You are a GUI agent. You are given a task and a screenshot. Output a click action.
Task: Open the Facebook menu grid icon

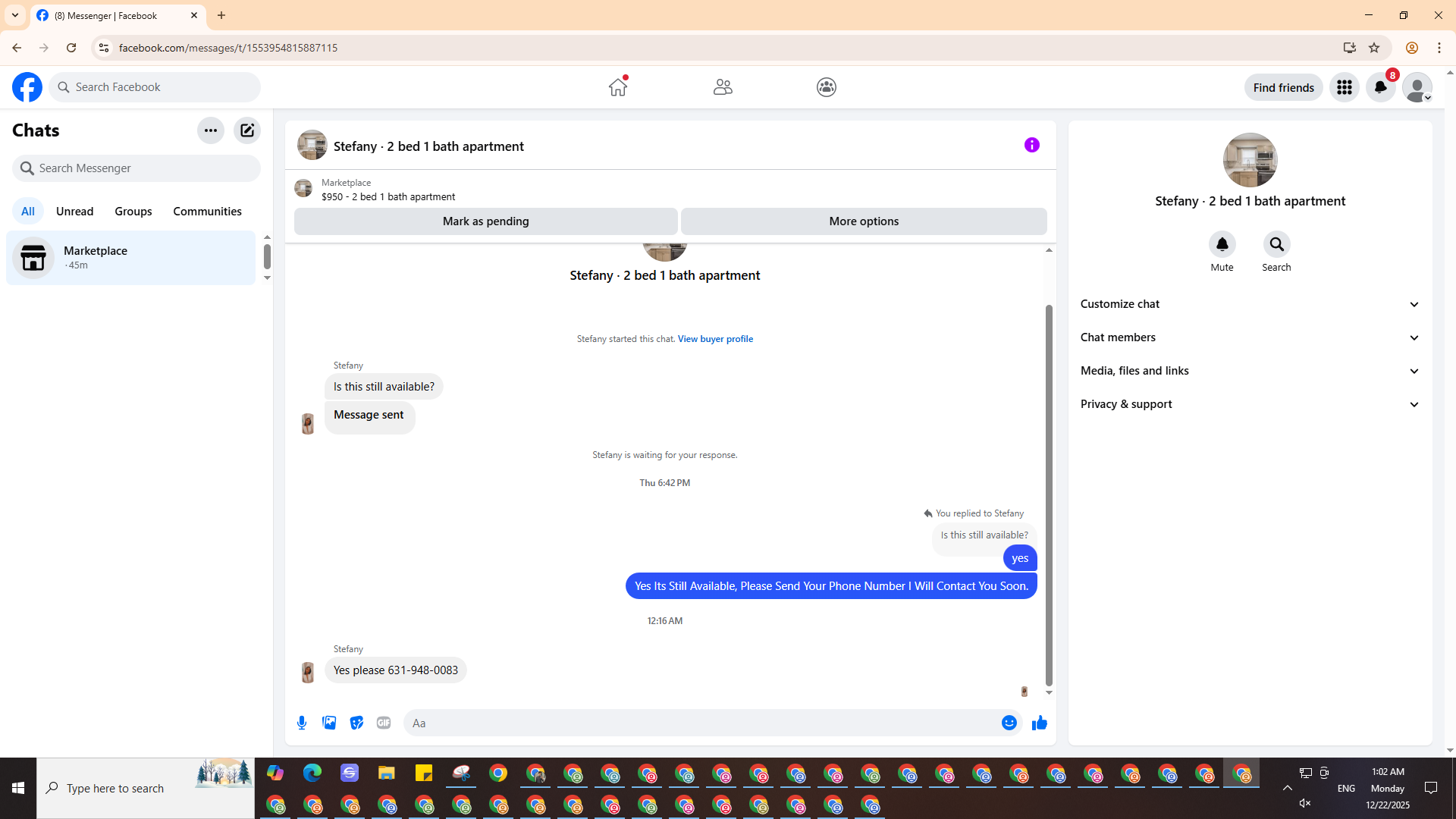[1345, 87]
